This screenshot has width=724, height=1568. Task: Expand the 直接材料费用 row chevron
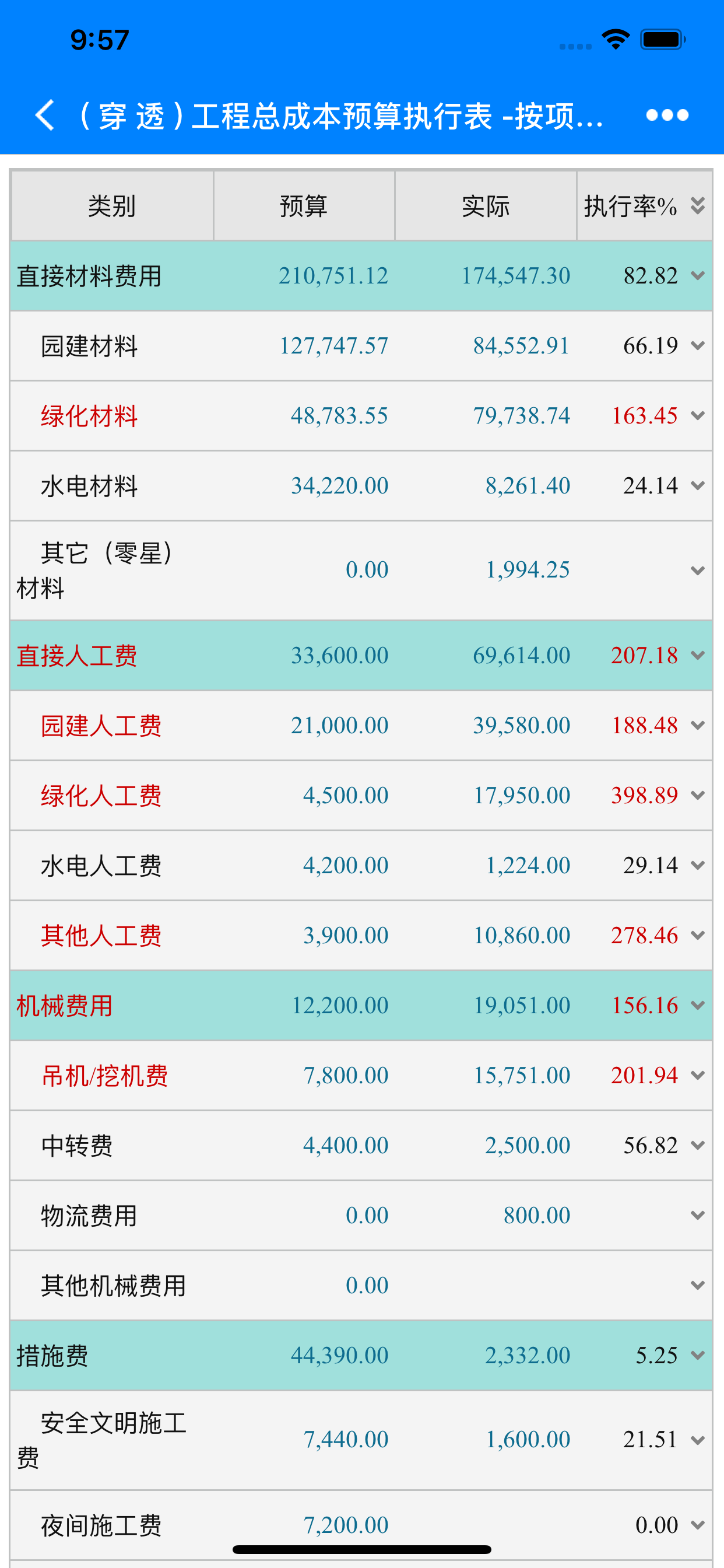[697, 276]
